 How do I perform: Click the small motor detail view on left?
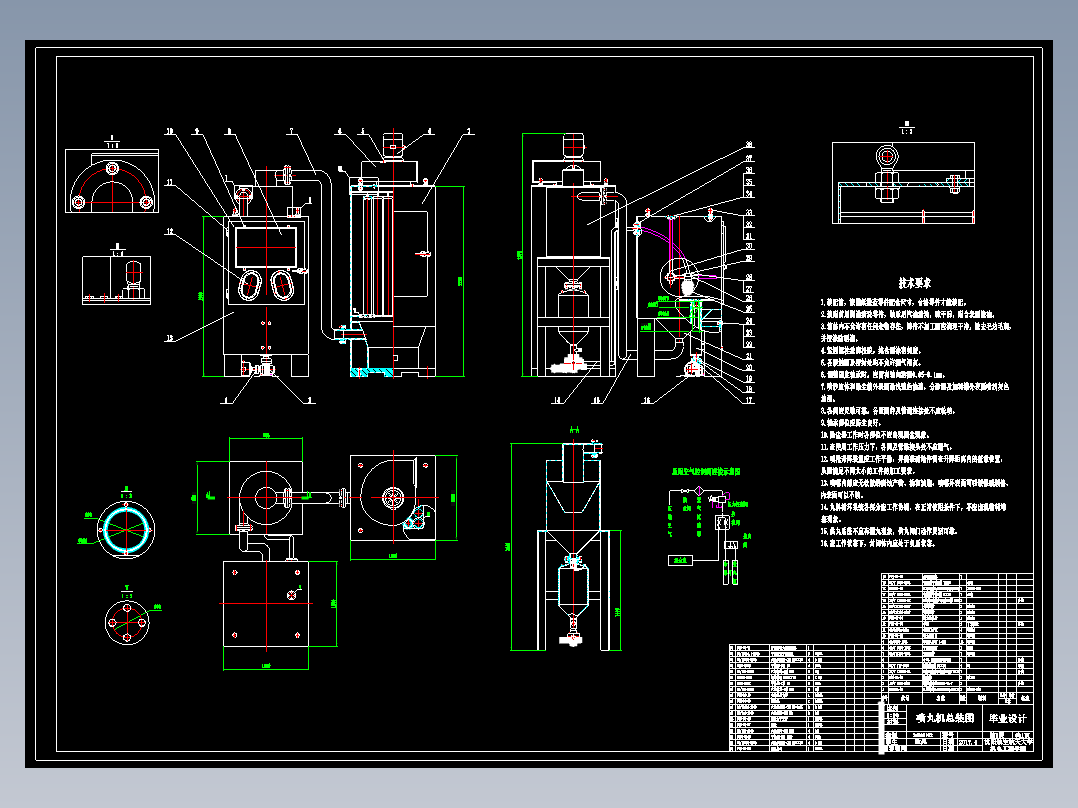click(116, 280)
